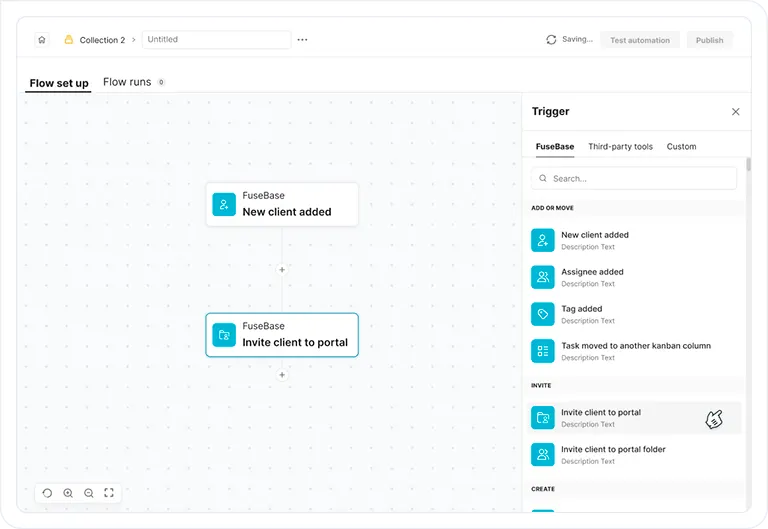Select Third-party tools tab
This screenshot has width=768, height=529.
pos(620,146)
